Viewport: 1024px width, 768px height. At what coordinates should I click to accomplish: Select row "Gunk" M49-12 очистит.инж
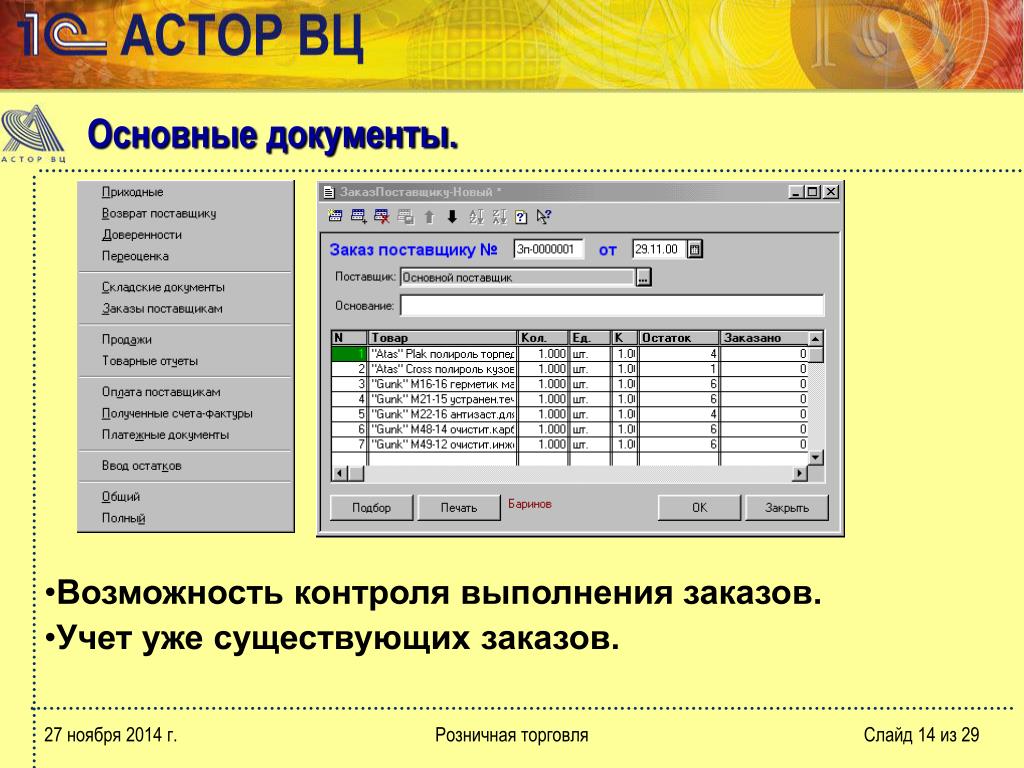[x=569, y=444]
